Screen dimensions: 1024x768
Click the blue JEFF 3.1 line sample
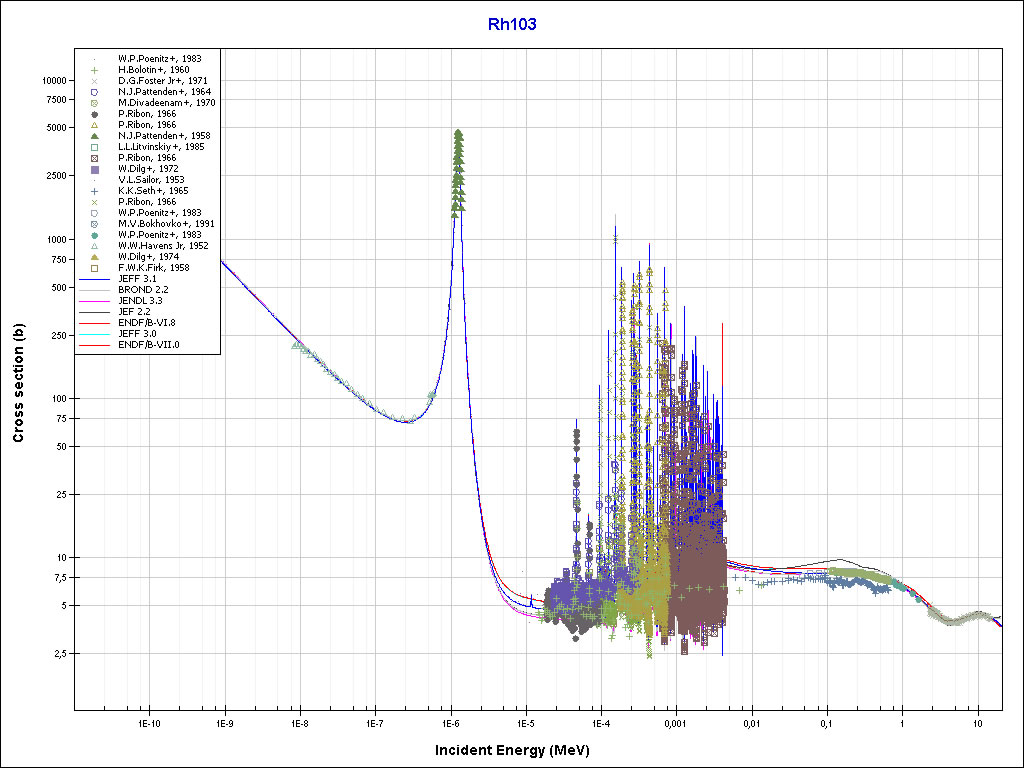93,279
